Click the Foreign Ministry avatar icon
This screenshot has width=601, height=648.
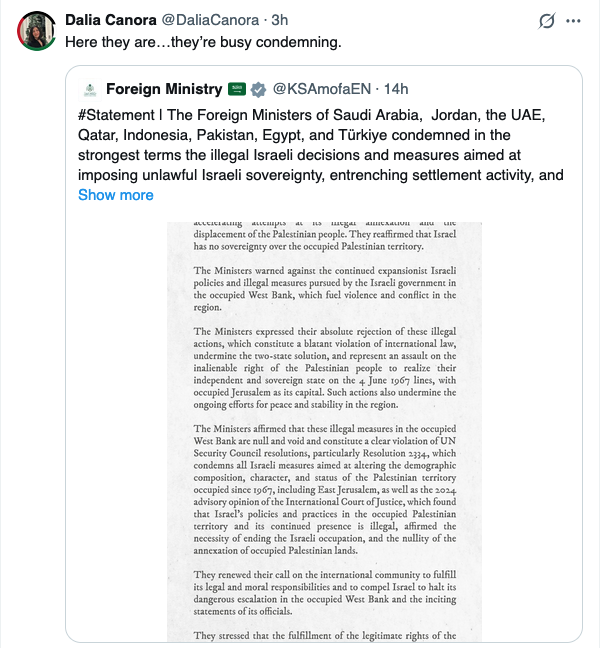(89, 90)
